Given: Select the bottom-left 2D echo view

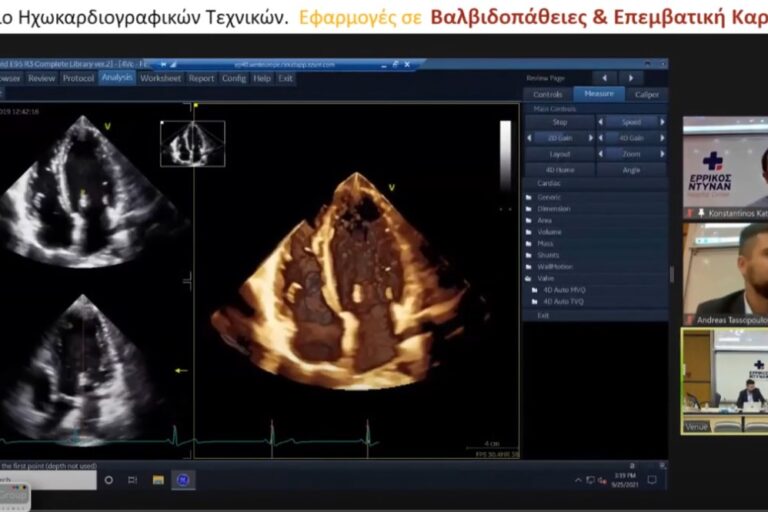Looking at the screenshot, I should [83, 370].
